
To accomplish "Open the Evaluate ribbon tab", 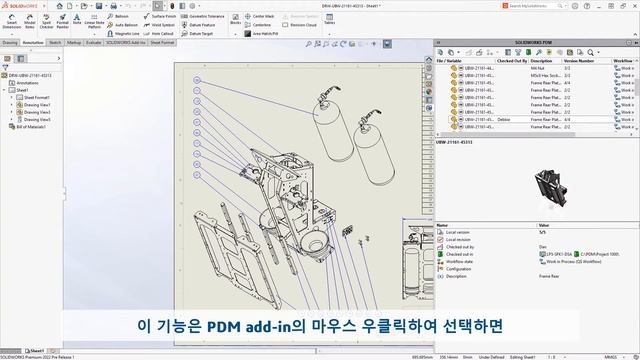I will (93, 42).
